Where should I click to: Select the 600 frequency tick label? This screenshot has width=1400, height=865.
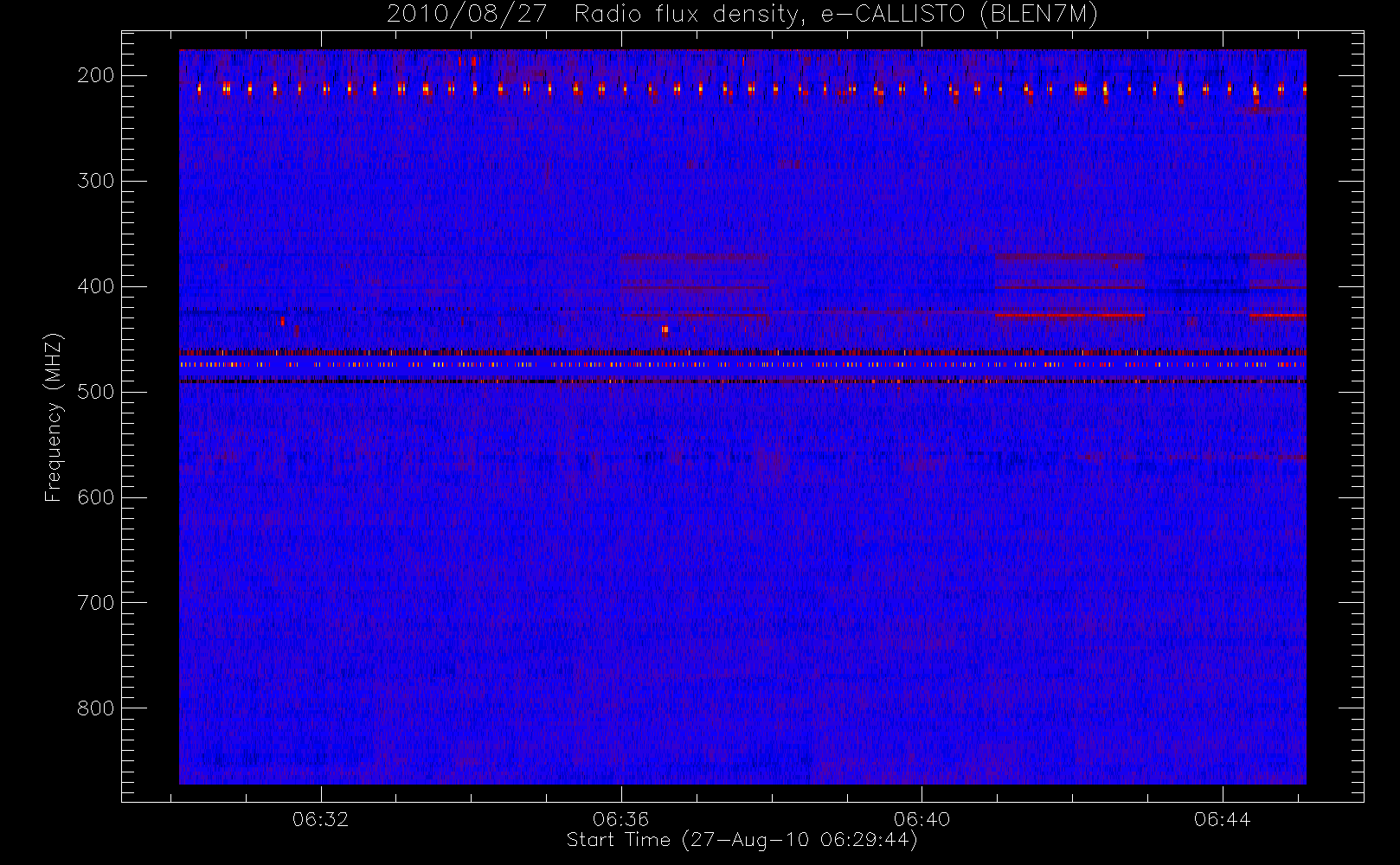tap(96, 497)
